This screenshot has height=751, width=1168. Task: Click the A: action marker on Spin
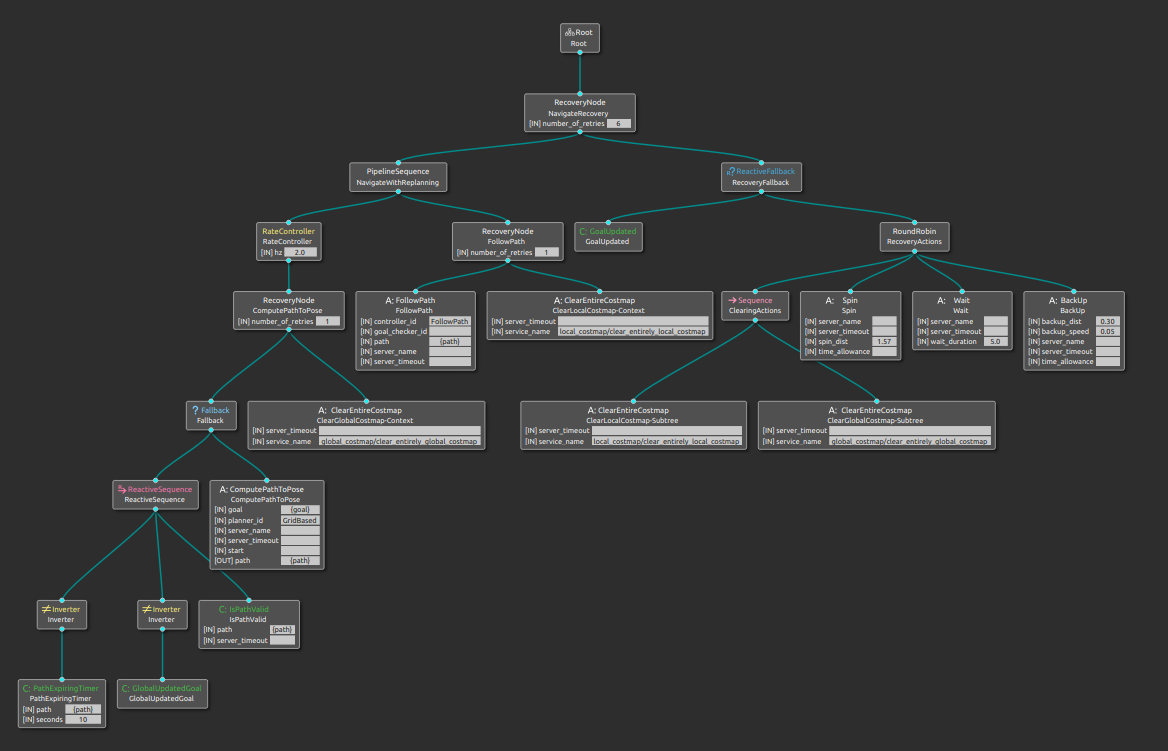click(829, 300)
